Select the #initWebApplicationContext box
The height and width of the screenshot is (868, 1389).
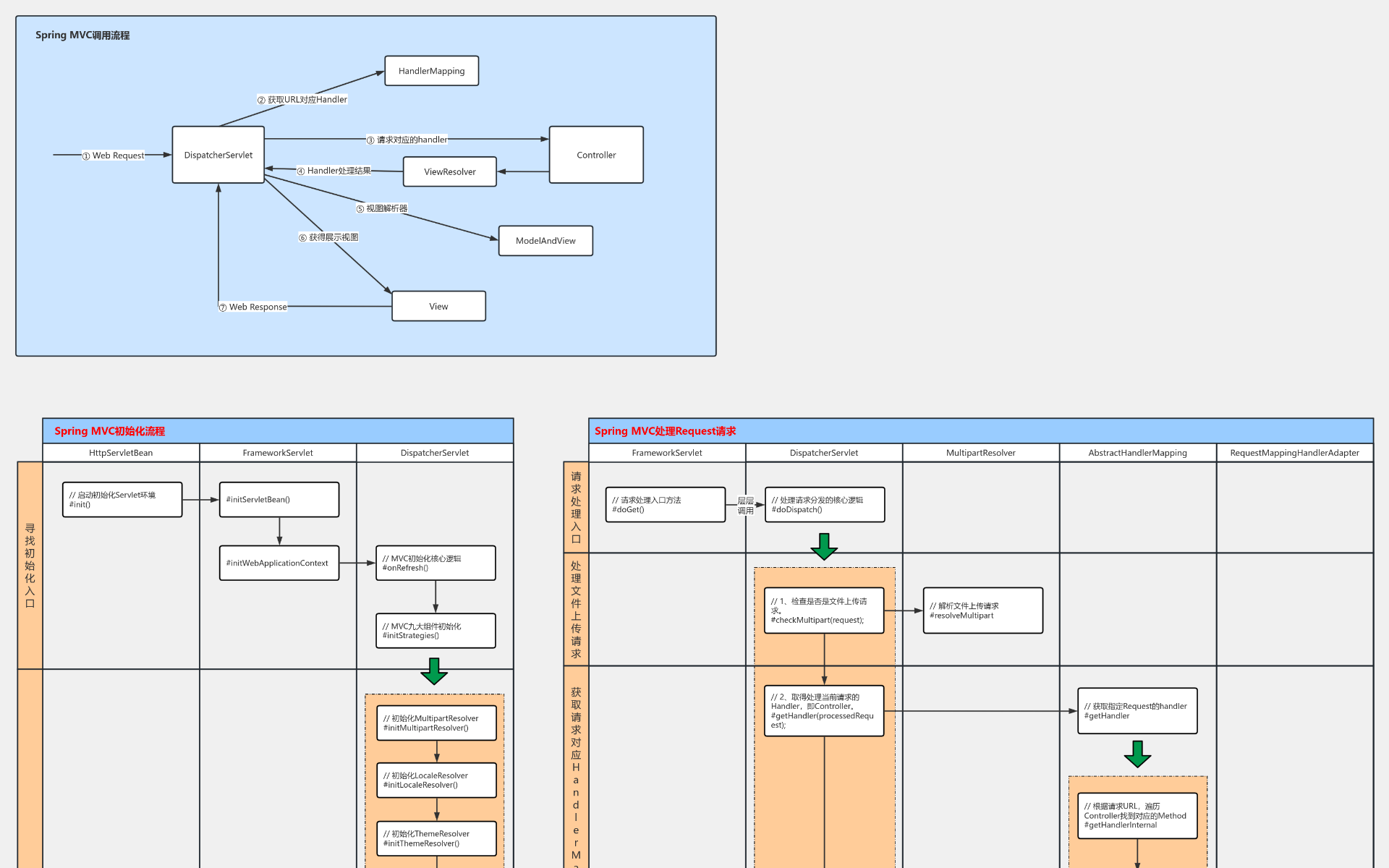279,563
